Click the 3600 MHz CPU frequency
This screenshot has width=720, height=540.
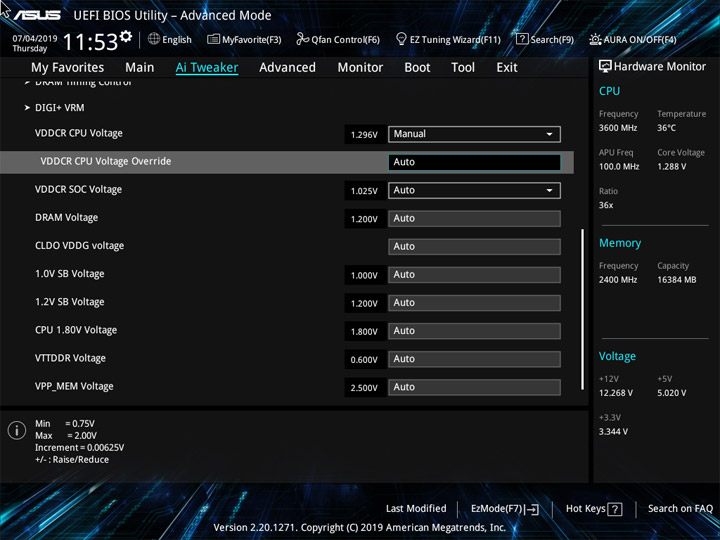click(x=618, y=128)
